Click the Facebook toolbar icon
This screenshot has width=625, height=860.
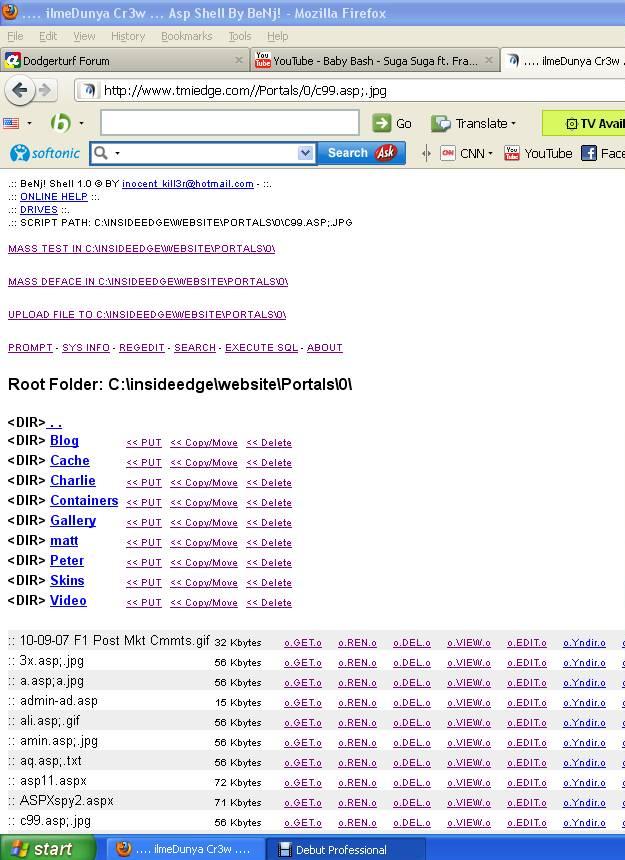pyautogui.click(x=588, y=153)
